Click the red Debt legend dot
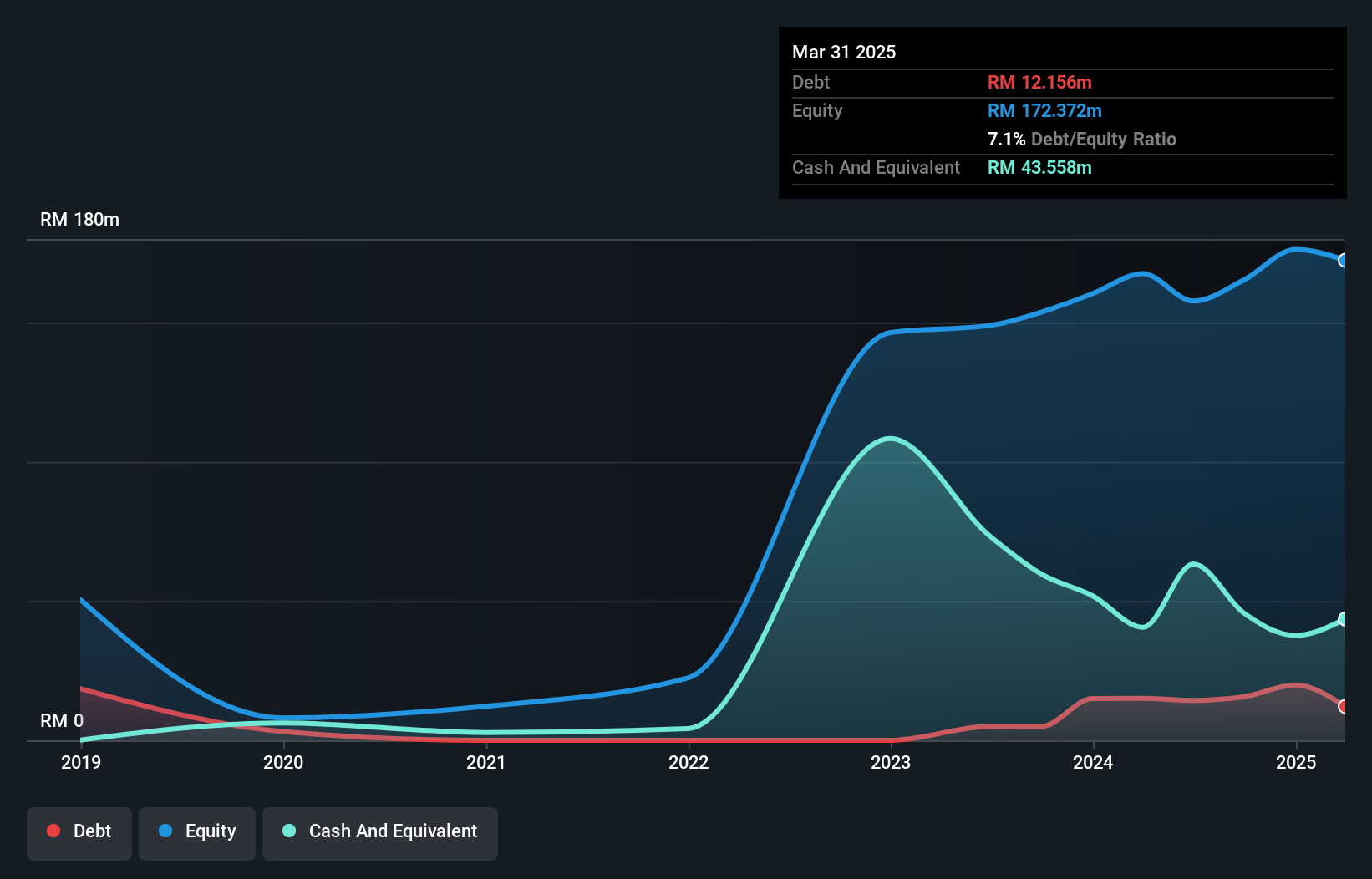The width and height of the screenshot is (1372, 879). 53,831
